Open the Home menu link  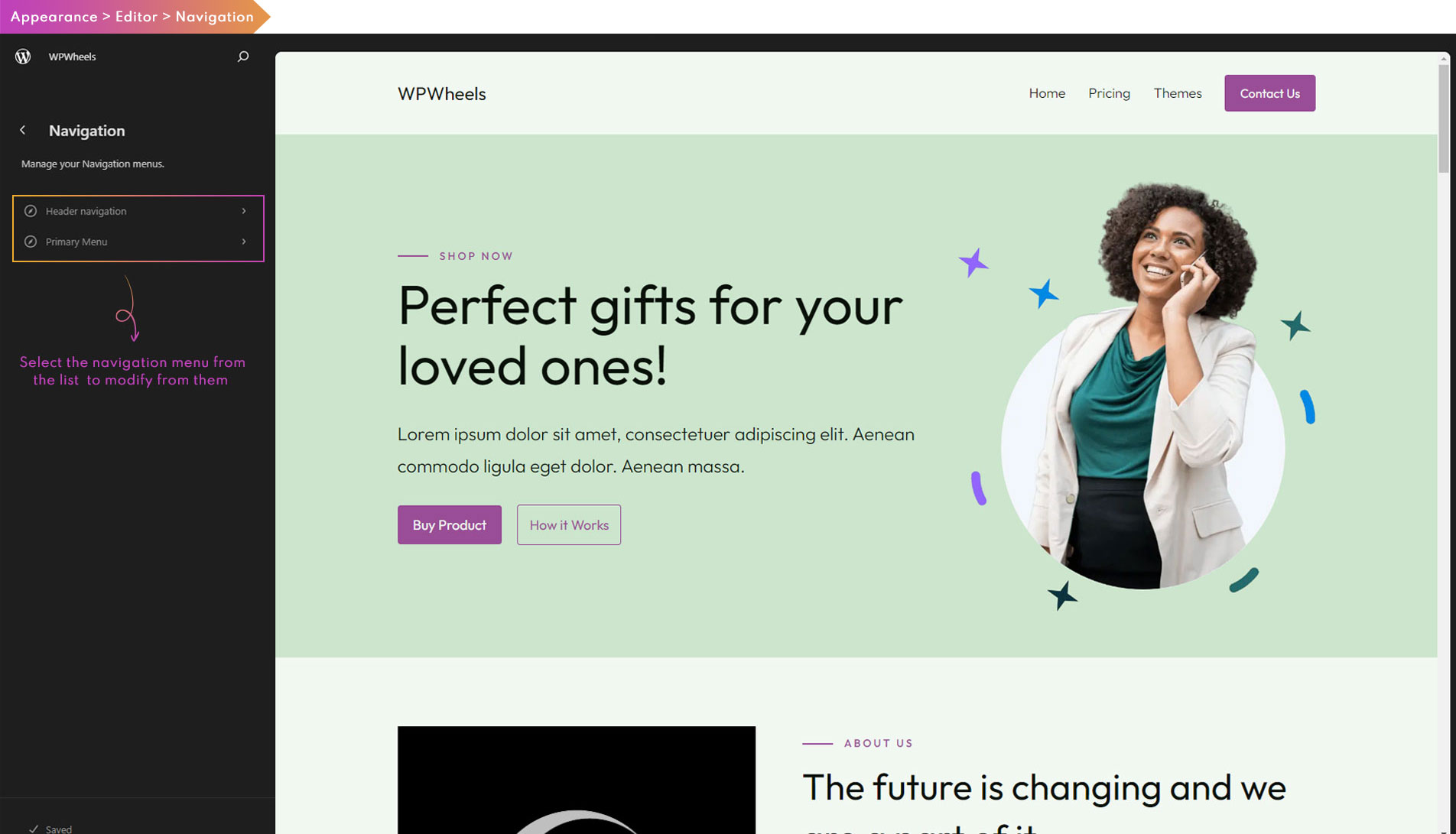click(1047, 93)
